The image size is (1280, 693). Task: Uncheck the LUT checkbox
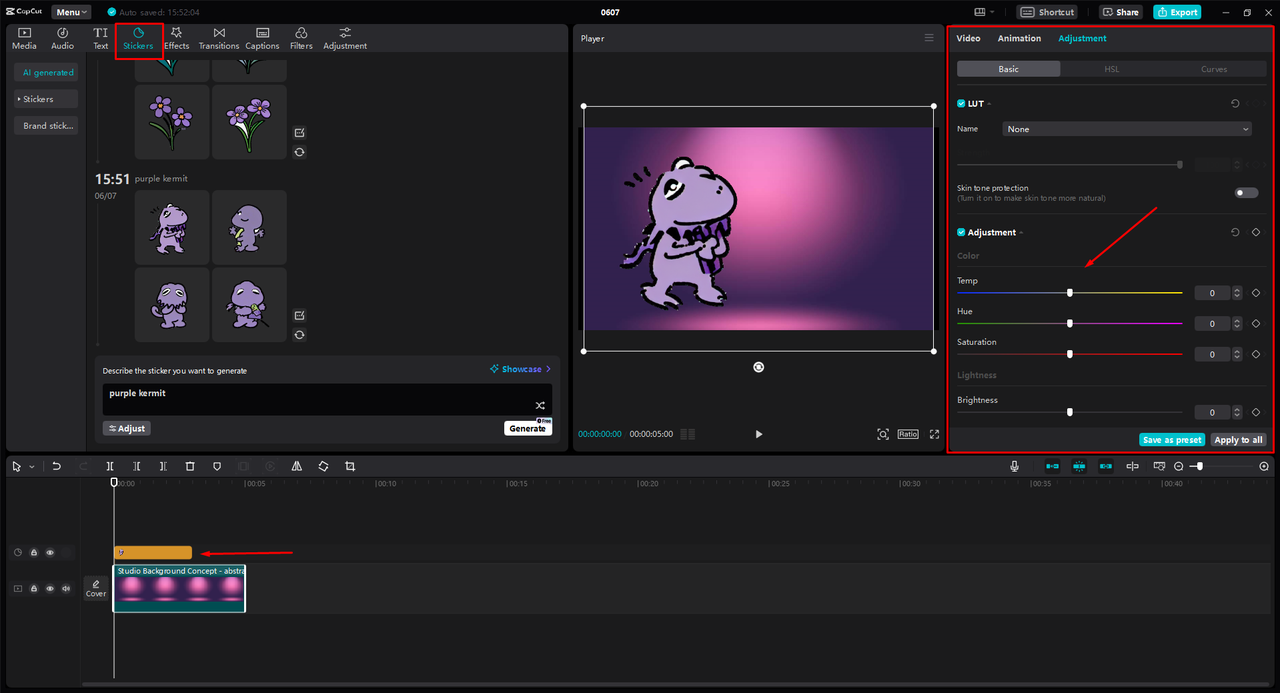961,104
